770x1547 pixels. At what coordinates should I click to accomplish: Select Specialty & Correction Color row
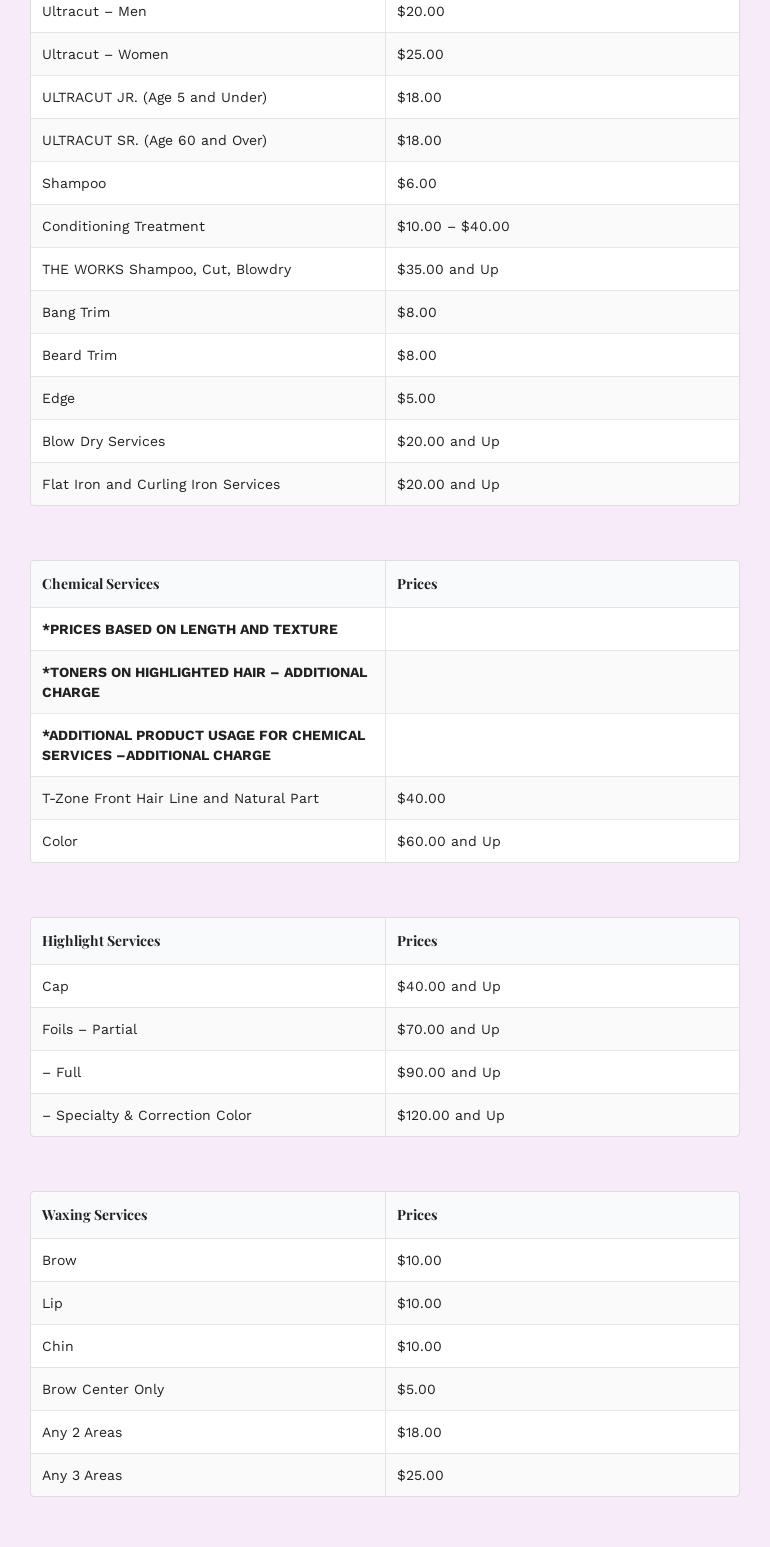pyautogui.click(x=147, y=1115)
